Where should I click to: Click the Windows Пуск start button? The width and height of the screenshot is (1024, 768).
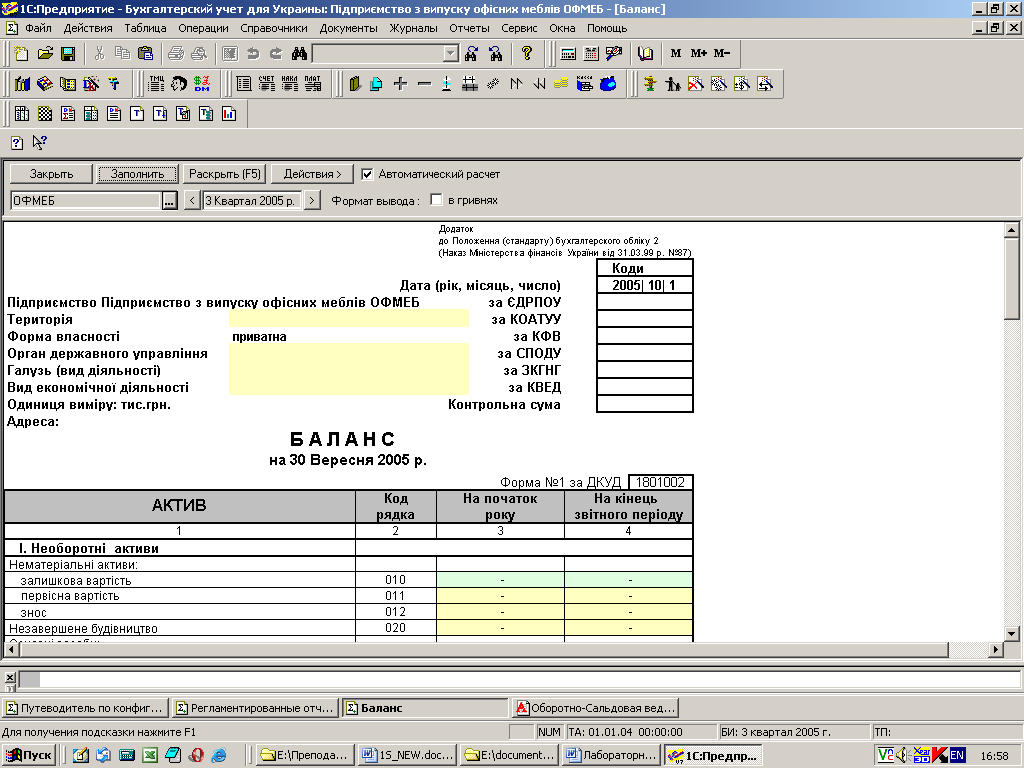[29, 756]
